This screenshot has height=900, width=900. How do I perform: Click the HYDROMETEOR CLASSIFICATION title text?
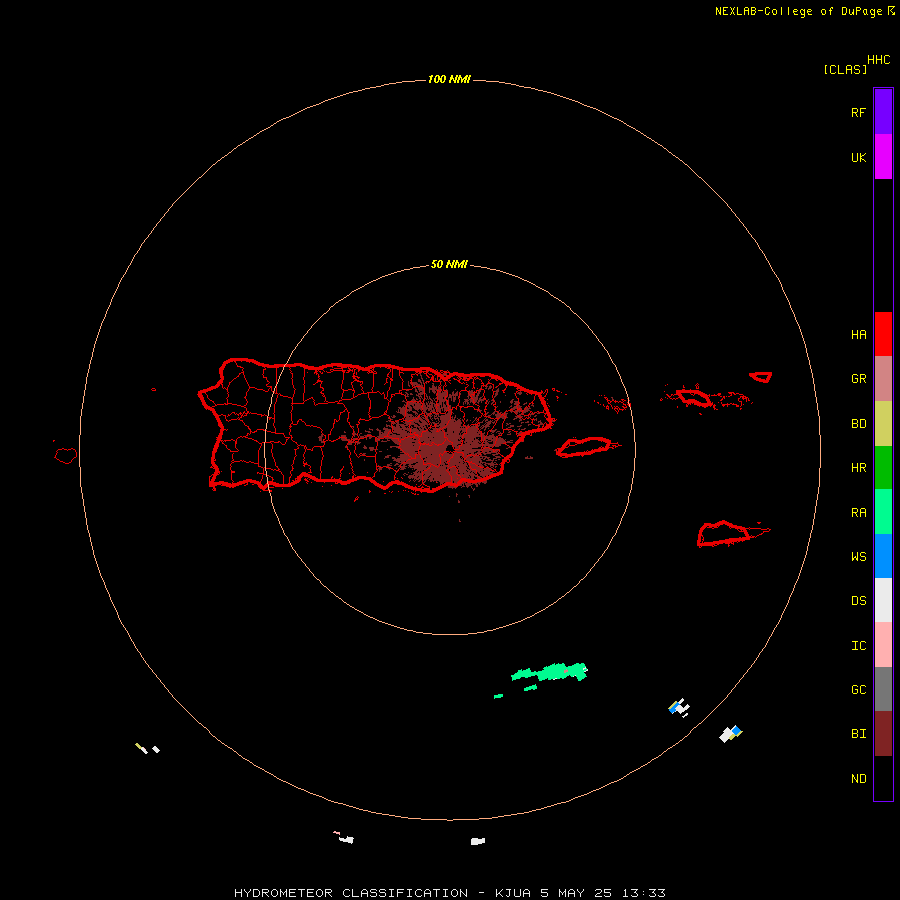tap(351, 893)
